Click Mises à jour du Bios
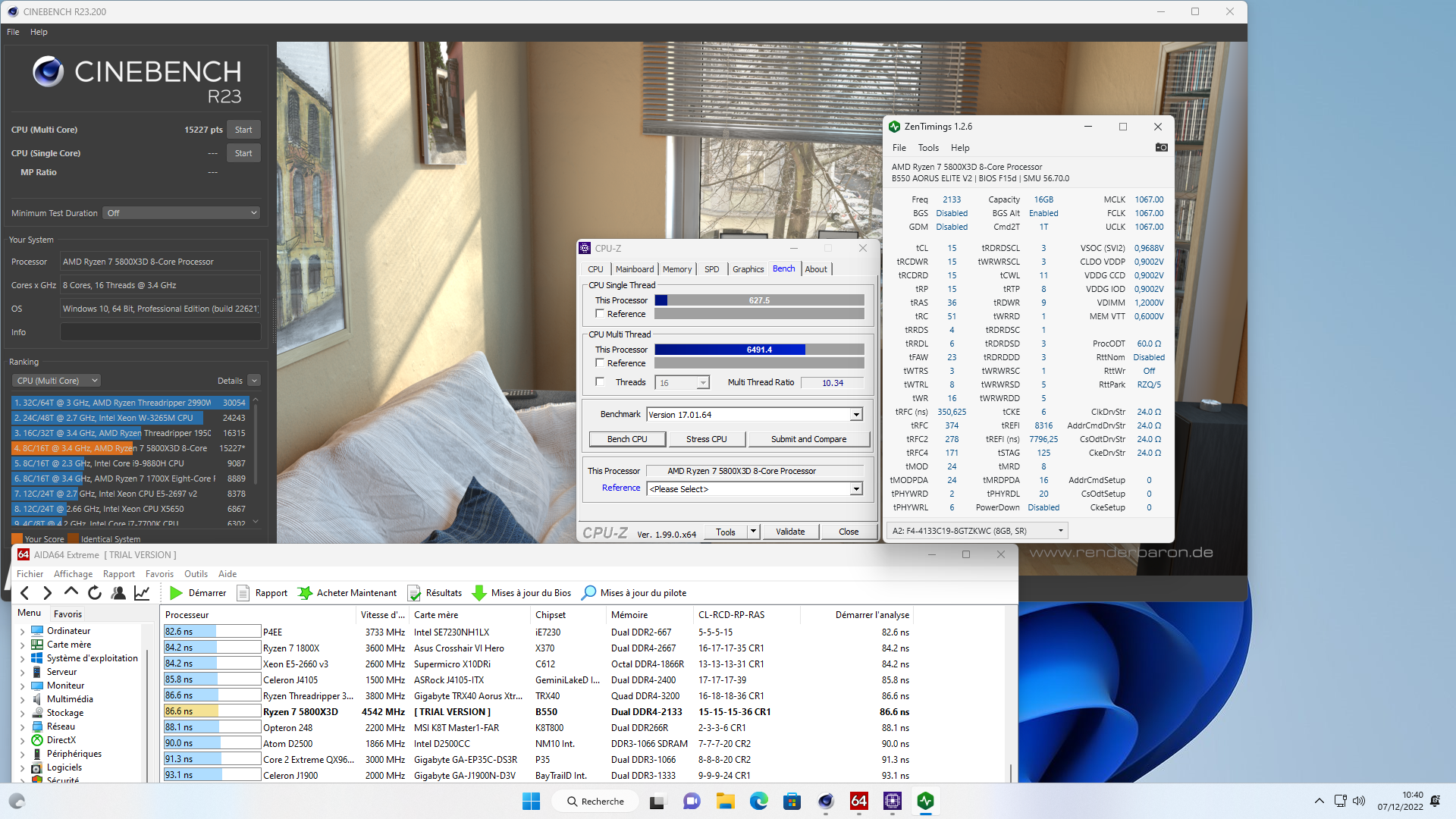This screenshot has width=1456, height=819. tap(522, 593)
